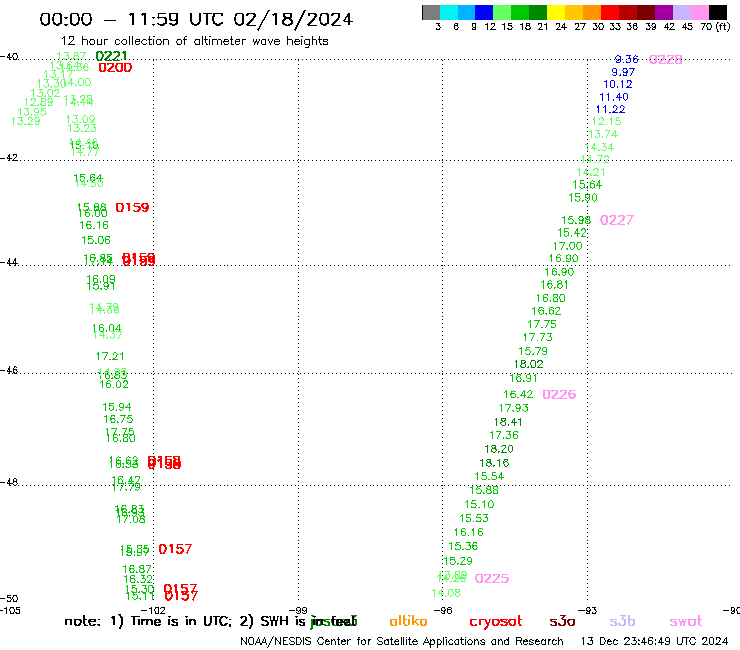Image resolution: width=740 pixels, height=650 pixels.
Task: Click the red time label '0200'
Action: coord(115,68)
